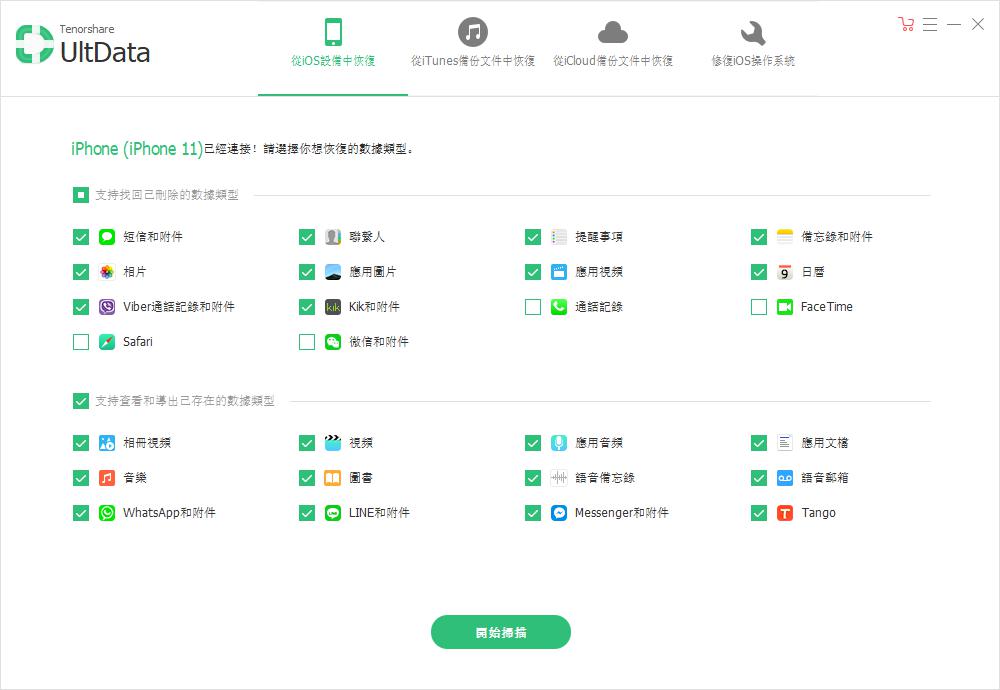Click the FaceTime camera icon
Viewport: 1000px width, 690px height.
tap(784, 307)
